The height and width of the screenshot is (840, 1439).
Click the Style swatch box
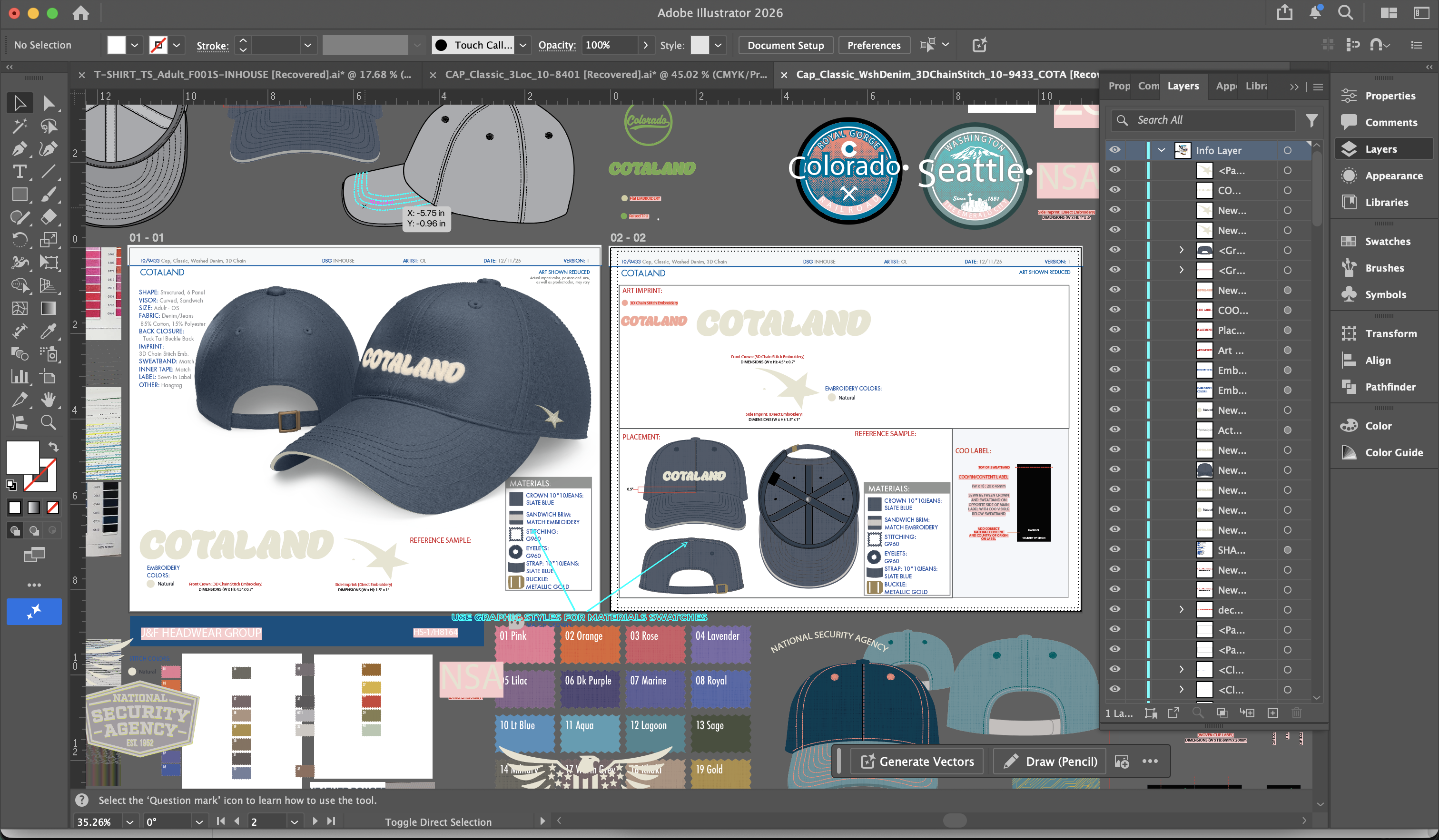700,45
